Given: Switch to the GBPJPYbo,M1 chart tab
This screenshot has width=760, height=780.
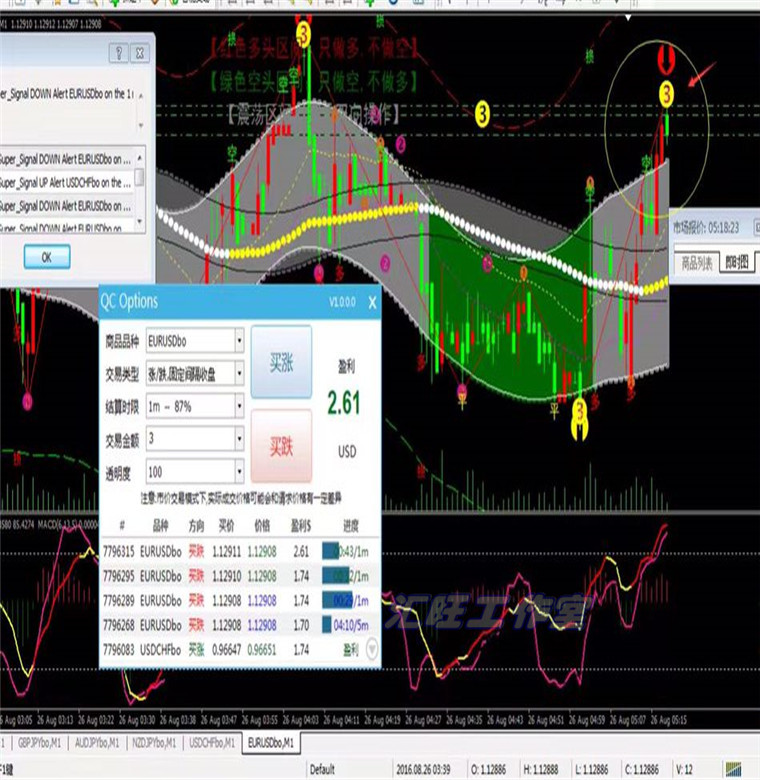Looking at the screenshot, I should tap(41, 742).
